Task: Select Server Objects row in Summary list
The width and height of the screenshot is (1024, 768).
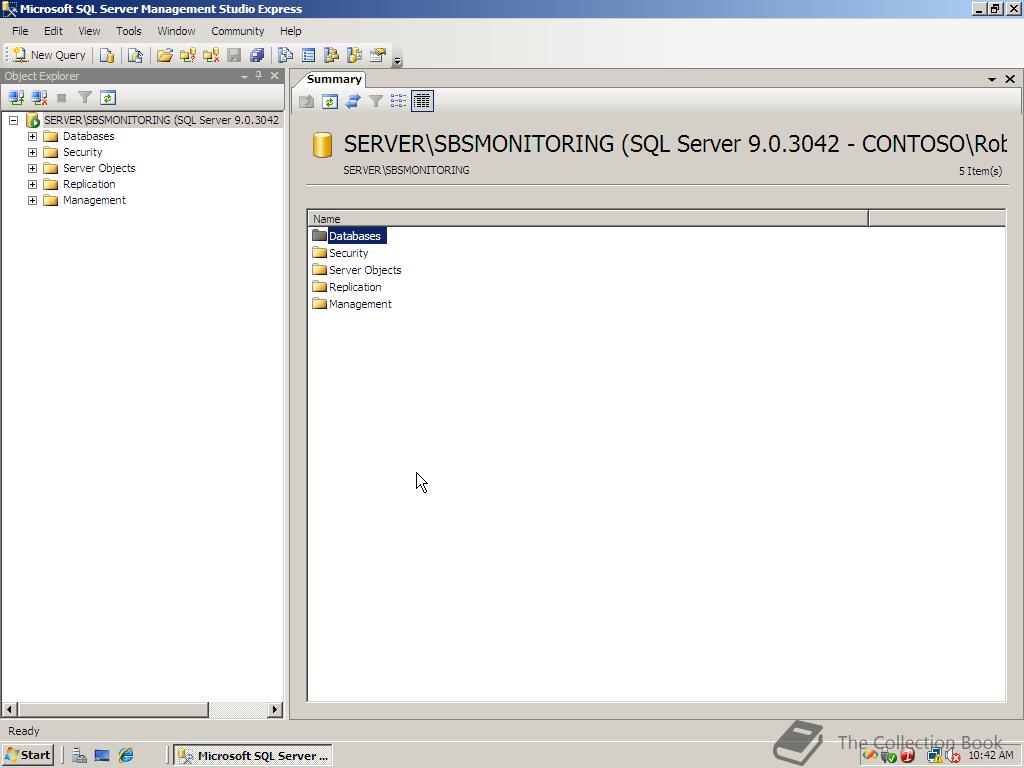Action: (357, 270)
